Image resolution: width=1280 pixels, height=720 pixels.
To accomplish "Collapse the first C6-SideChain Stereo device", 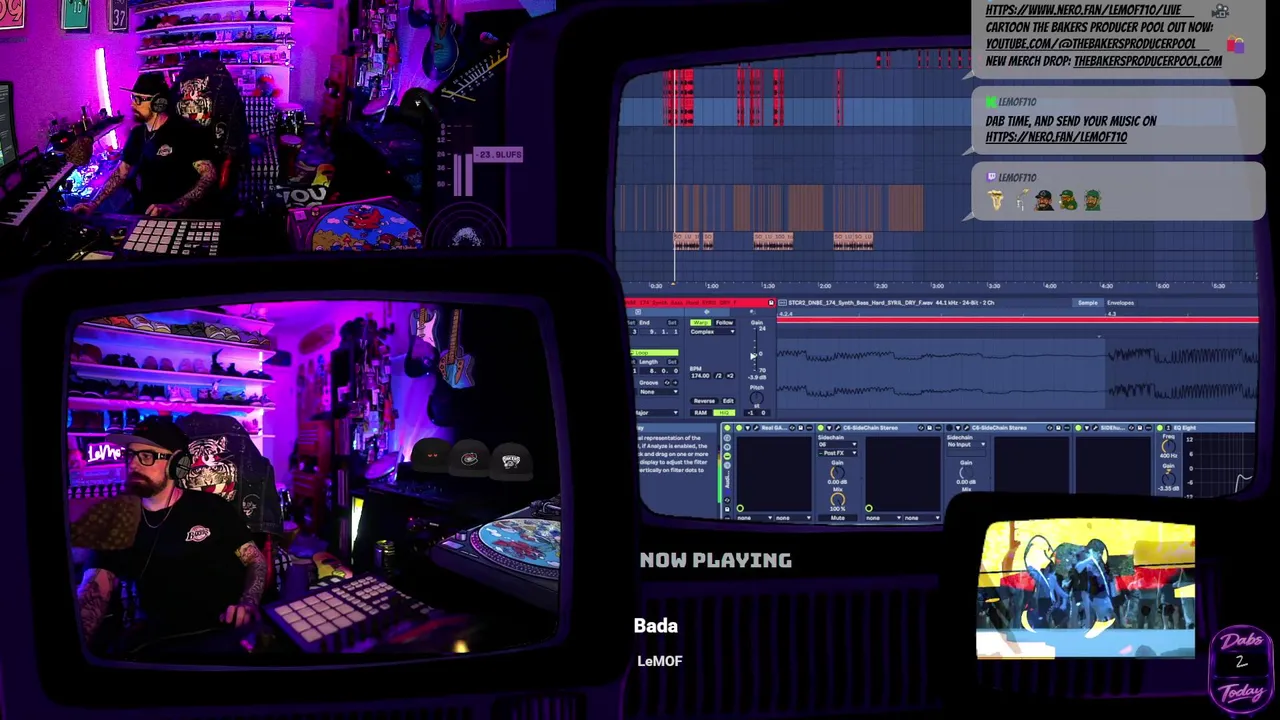I will (x=829, y=428).
